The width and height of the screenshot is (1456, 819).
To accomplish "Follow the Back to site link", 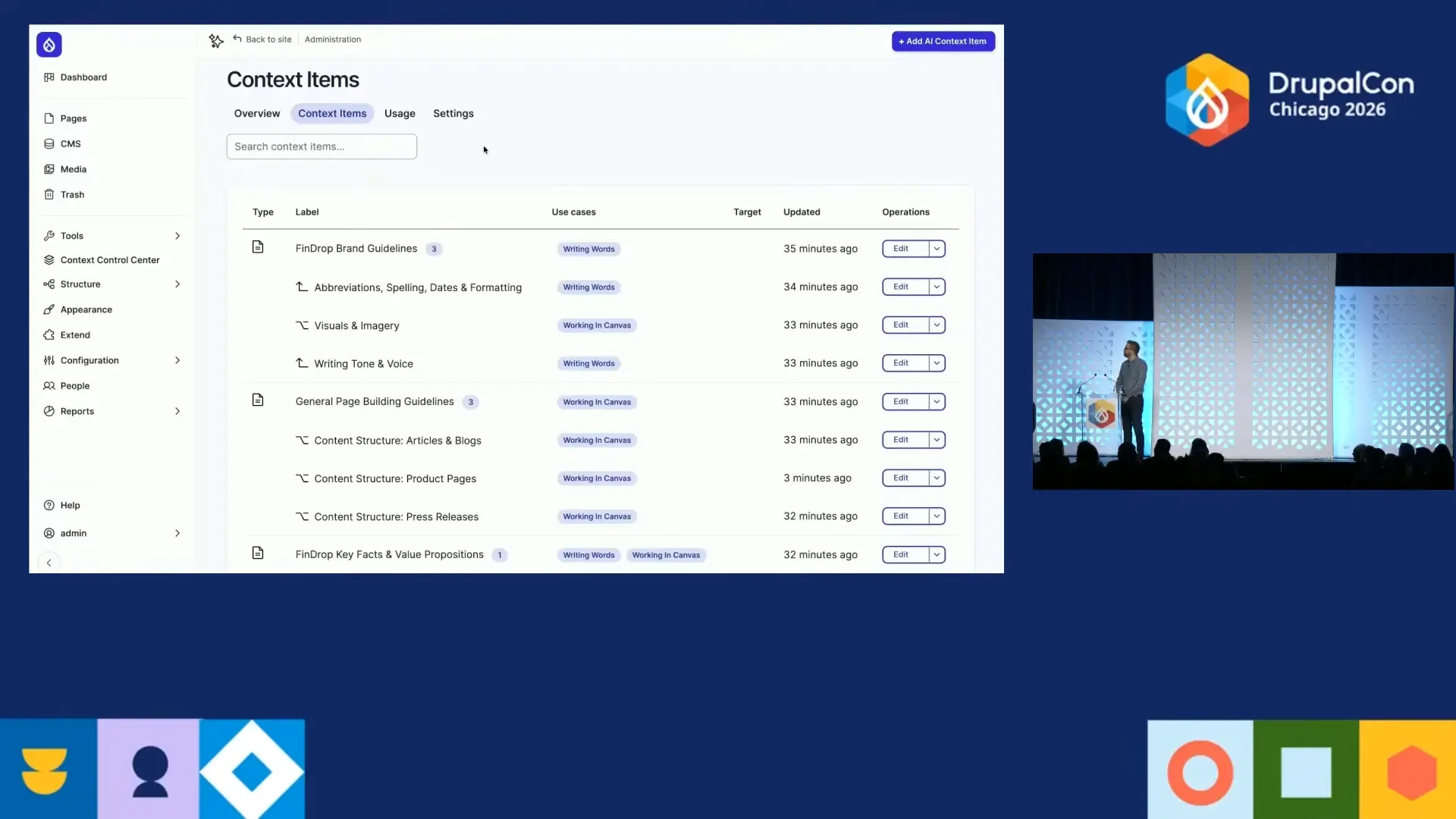I will pos(262,39).
